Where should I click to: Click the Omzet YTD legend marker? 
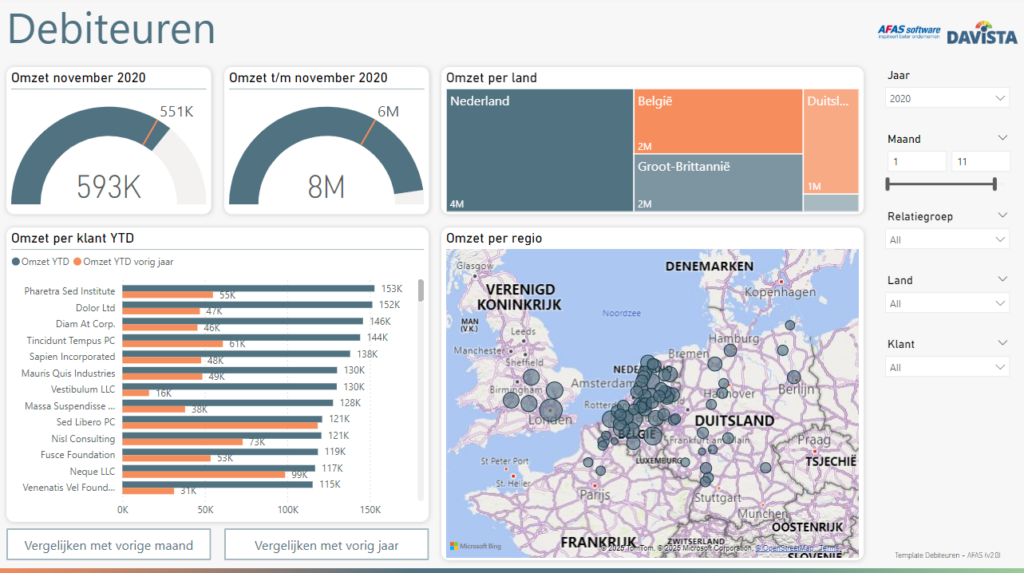click(x=16, y=262)
